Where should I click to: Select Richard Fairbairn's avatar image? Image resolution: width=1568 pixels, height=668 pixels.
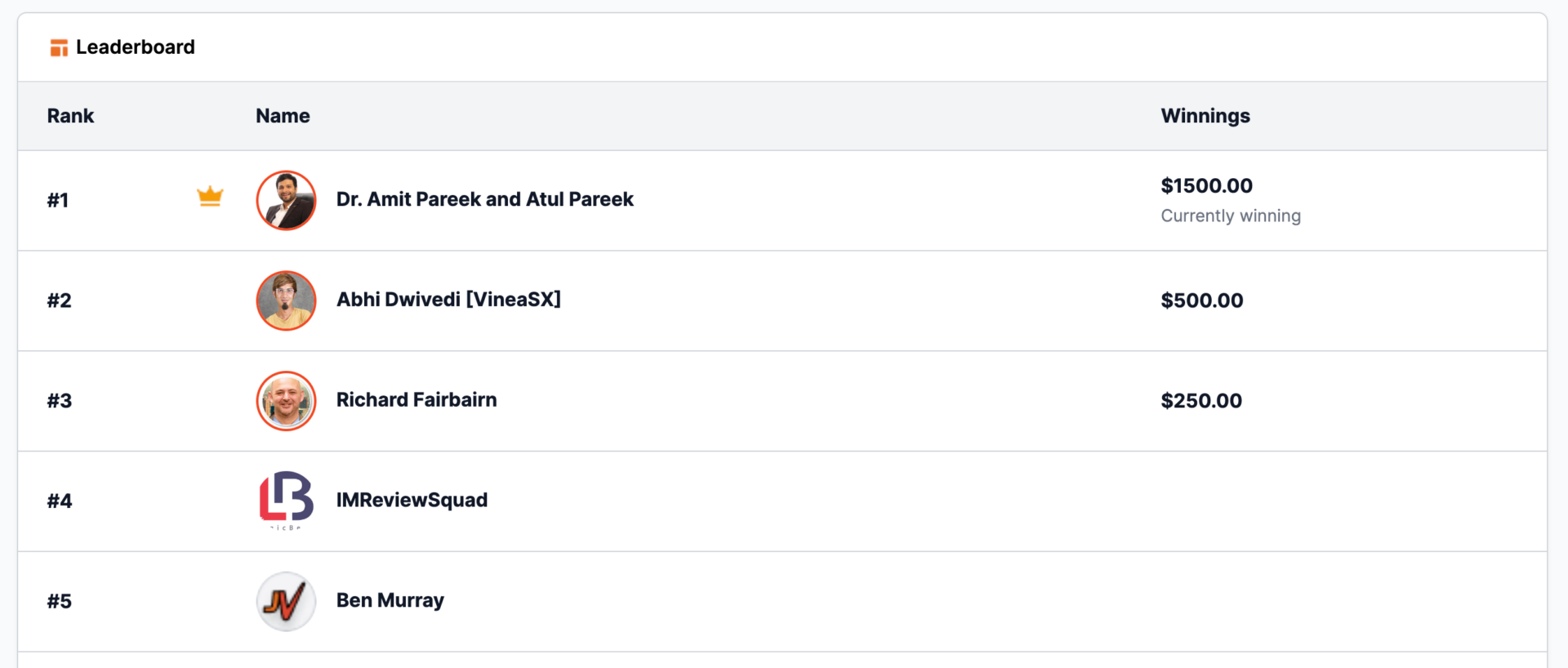286,401
